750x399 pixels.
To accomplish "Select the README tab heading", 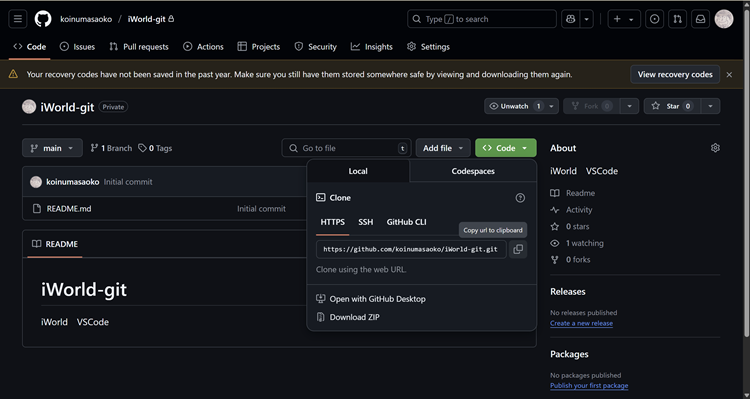I will (x=55, y=244).
